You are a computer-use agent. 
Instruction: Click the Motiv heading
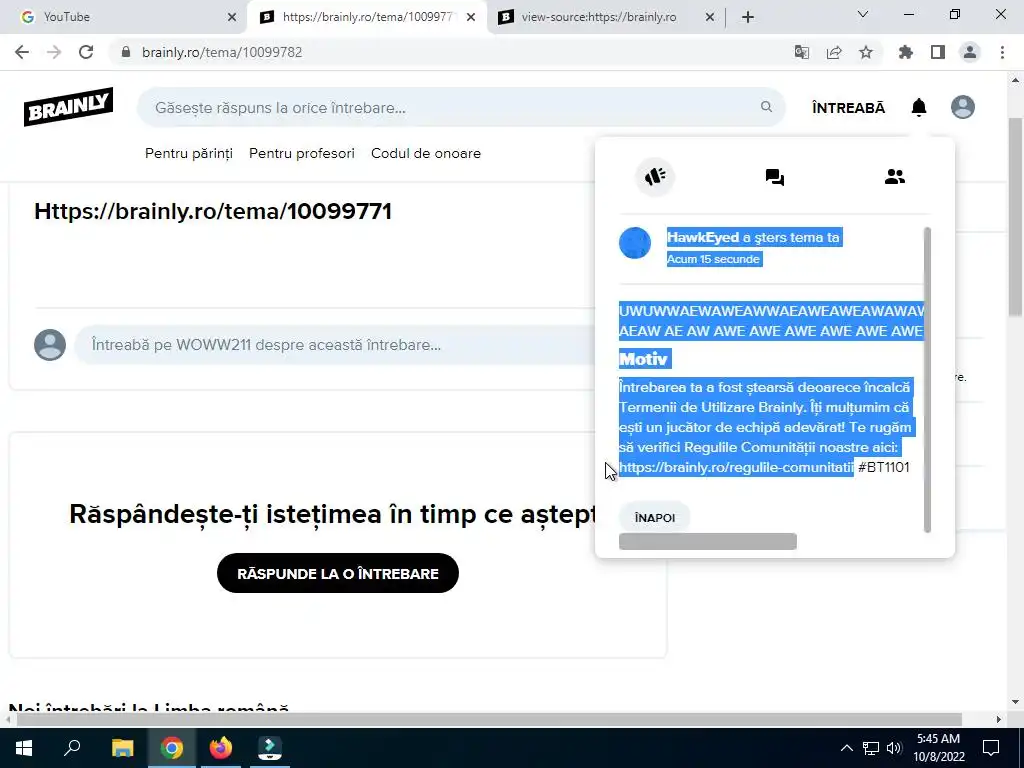click(643, 359)
